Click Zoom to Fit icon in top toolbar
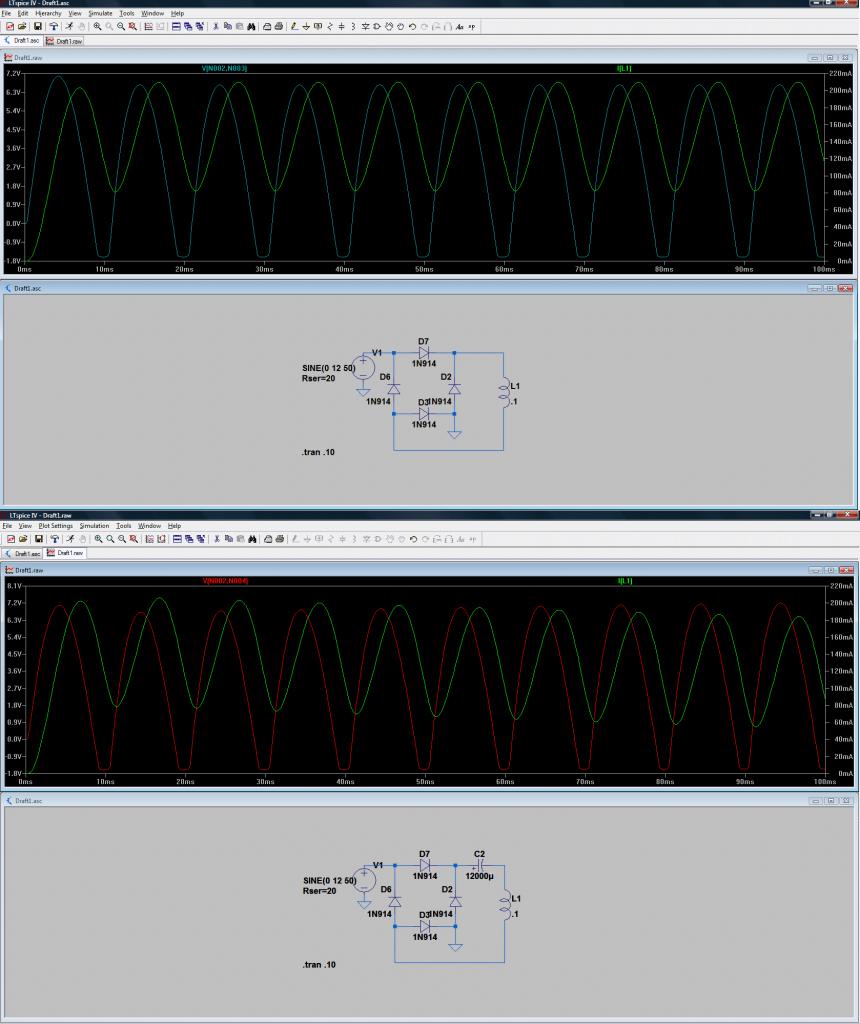This screenshot has width=860, height=1024. (133, 27)
